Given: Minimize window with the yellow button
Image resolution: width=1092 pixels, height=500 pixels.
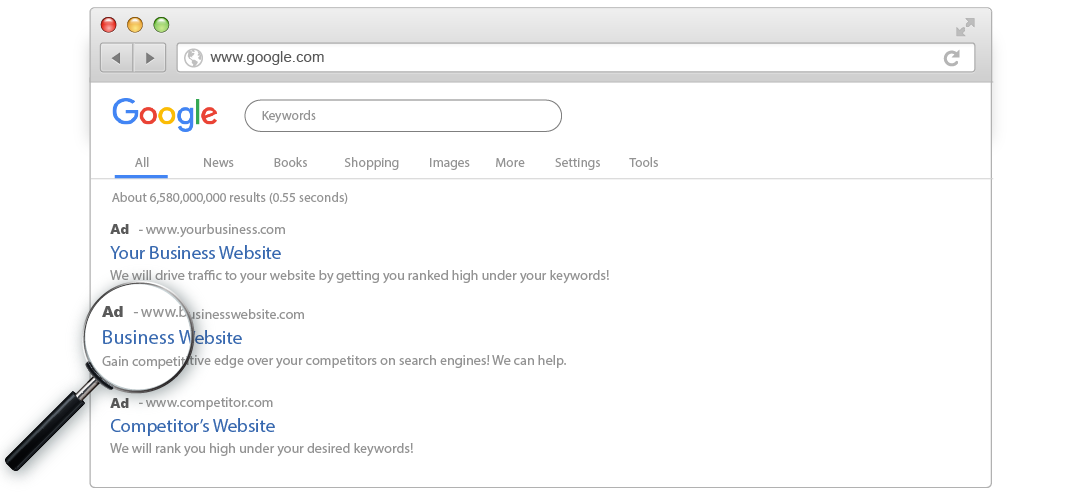Looking at the screenshot, I should coord(135,25).
